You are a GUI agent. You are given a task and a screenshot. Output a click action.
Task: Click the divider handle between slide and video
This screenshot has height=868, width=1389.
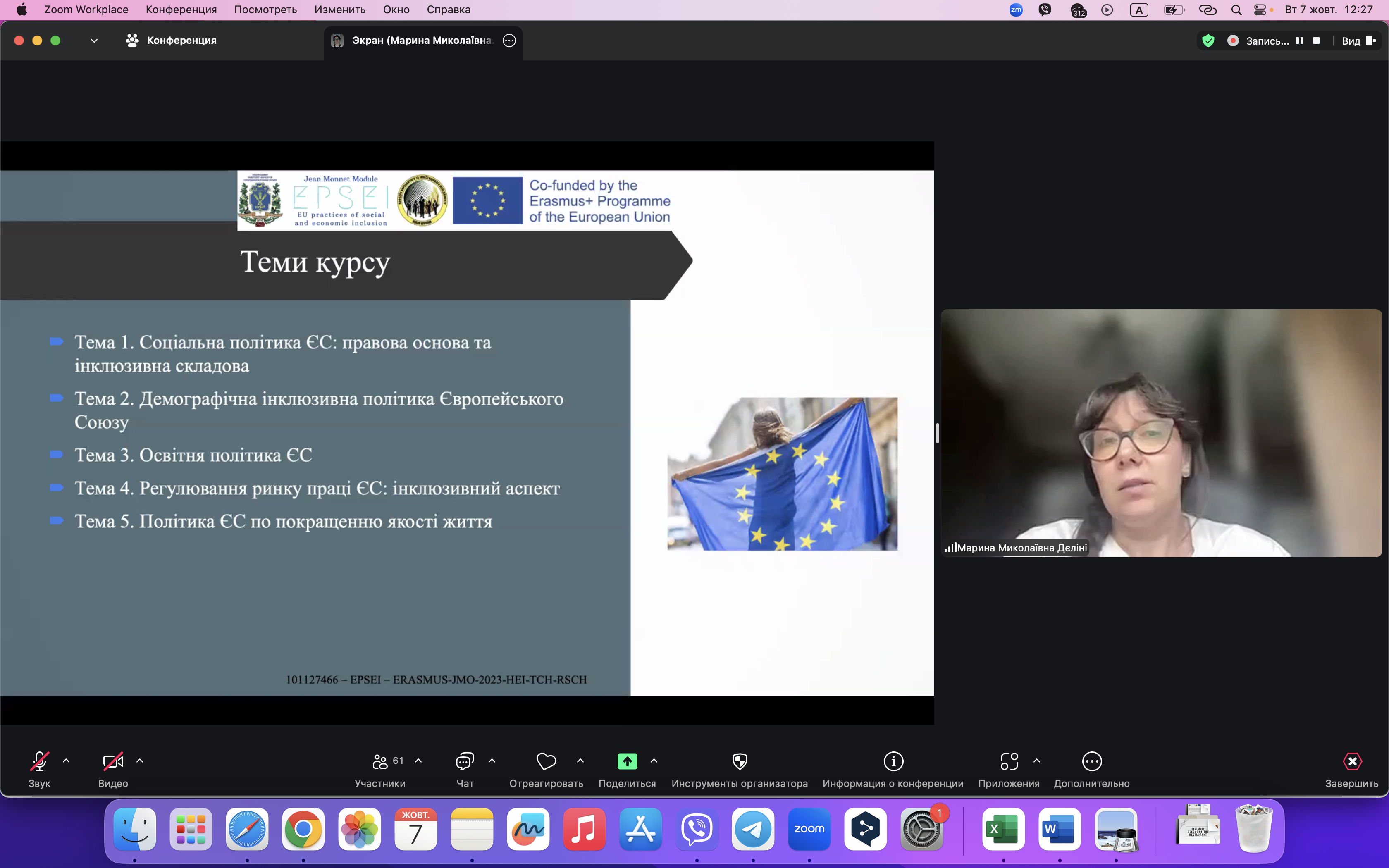[x=937, y=433]
